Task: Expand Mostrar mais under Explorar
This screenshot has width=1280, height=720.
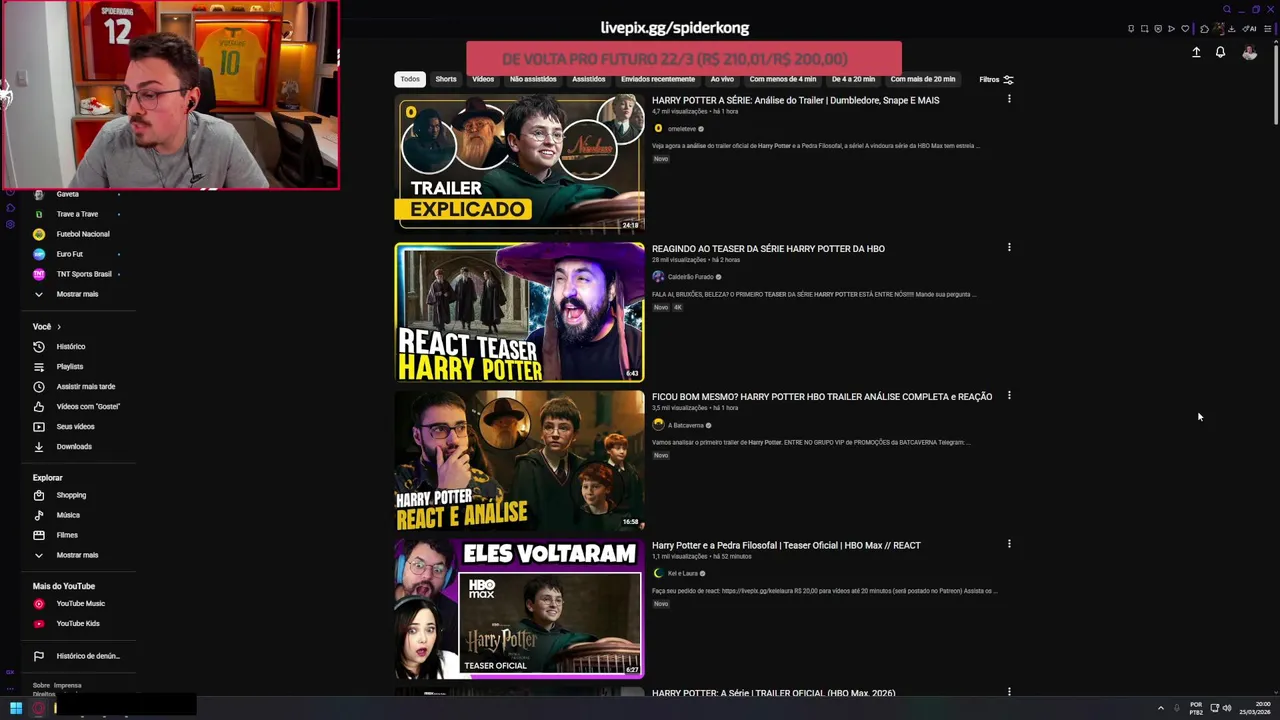Action: [76, 555]
